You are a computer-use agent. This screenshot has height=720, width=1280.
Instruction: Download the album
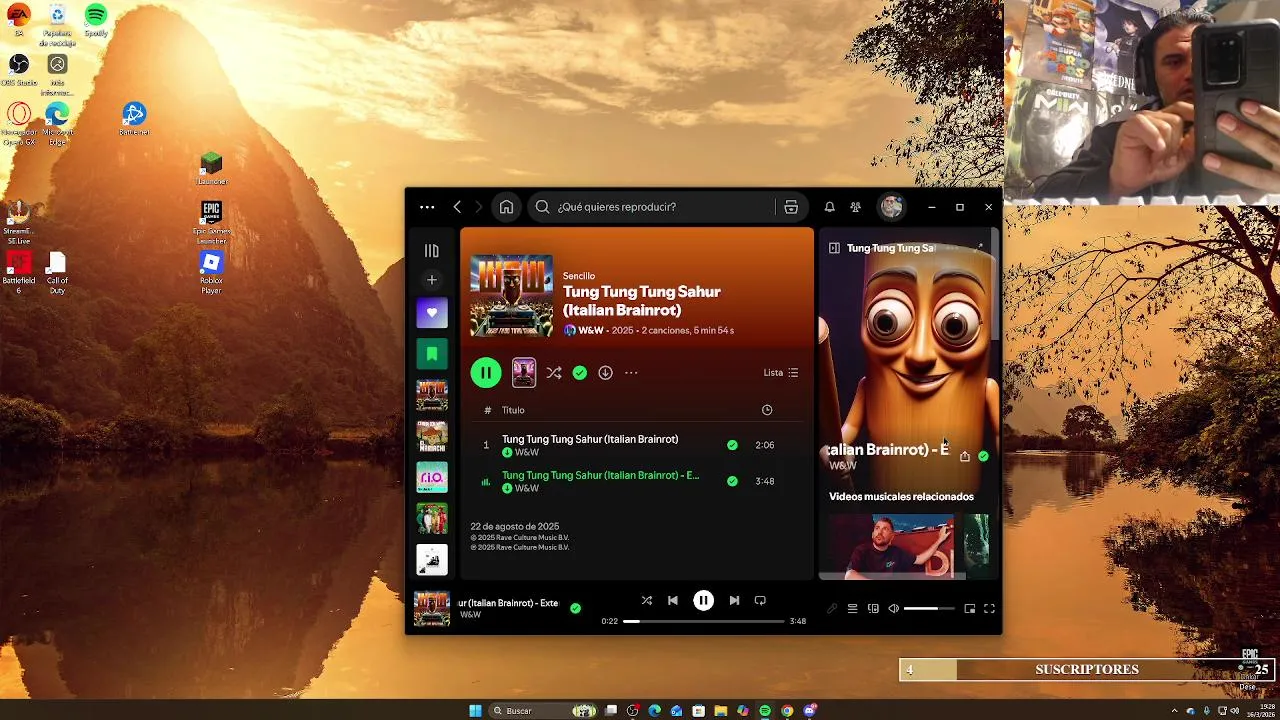click(x=605, y=373)
